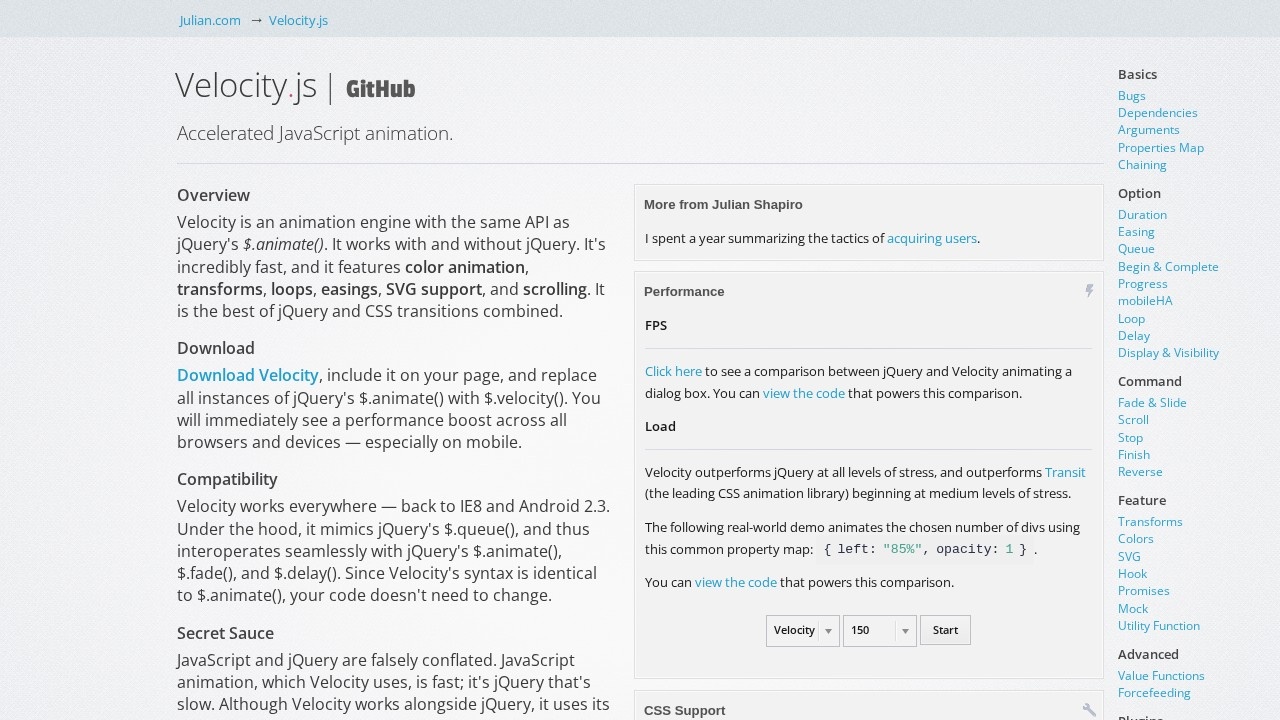The height and width of the screenshot is (720, 1280).
Task: Open 'view the code' under the Load section
Action: tap(736, 582)
